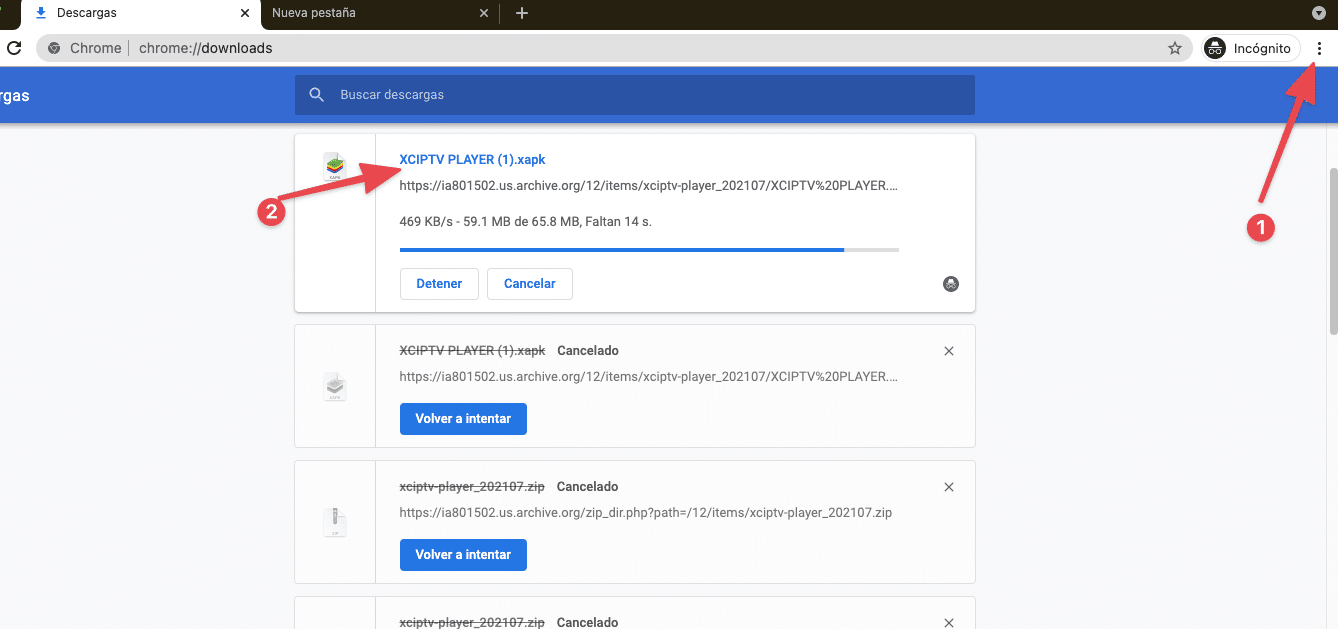This screenshot has width=1338, height=629.
Task: Switch to the Nueva pestaña tab
Action: pos(370,13)
